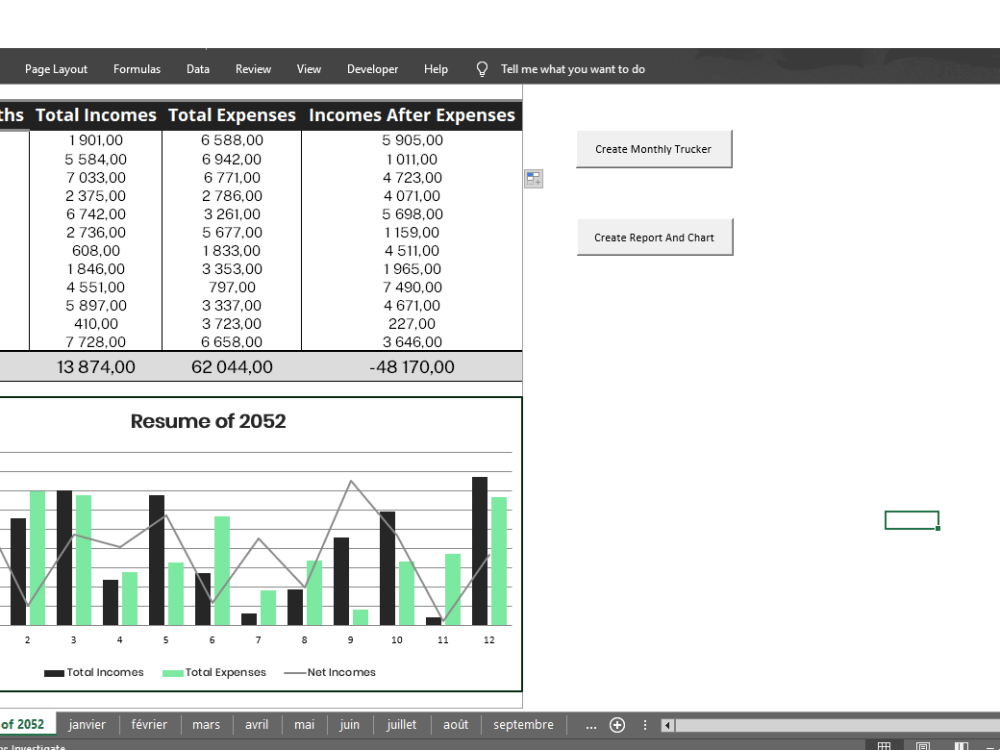The height and width of the screenshot is (750, 1000).
Task: Open the Review ribbon tab
Action: click(x=253, y=69)
